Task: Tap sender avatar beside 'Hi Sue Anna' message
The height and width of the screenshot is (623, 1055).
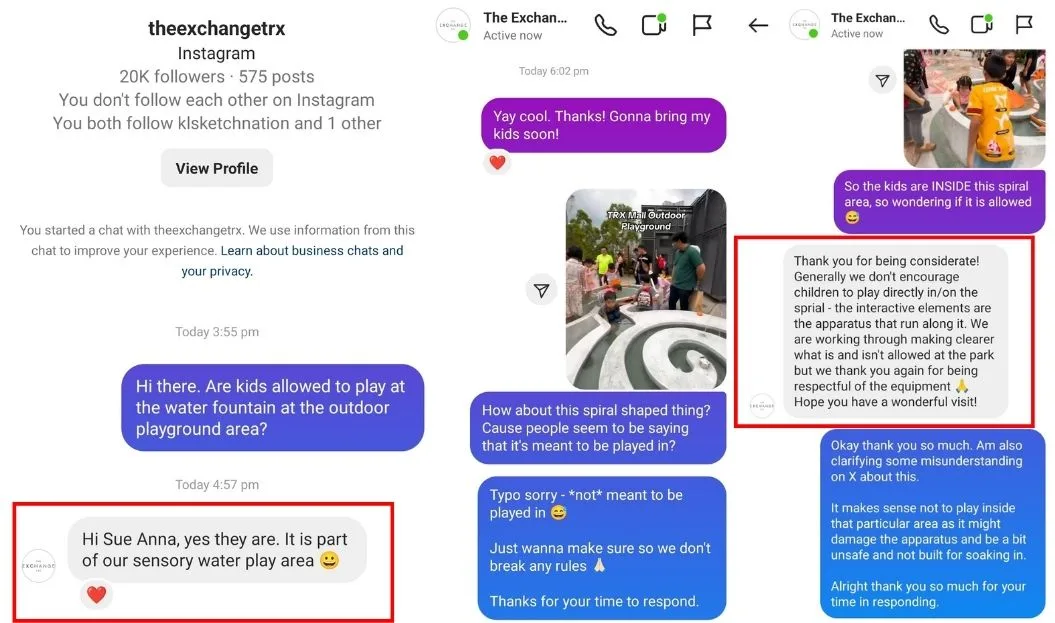Action: coord(39,566)
